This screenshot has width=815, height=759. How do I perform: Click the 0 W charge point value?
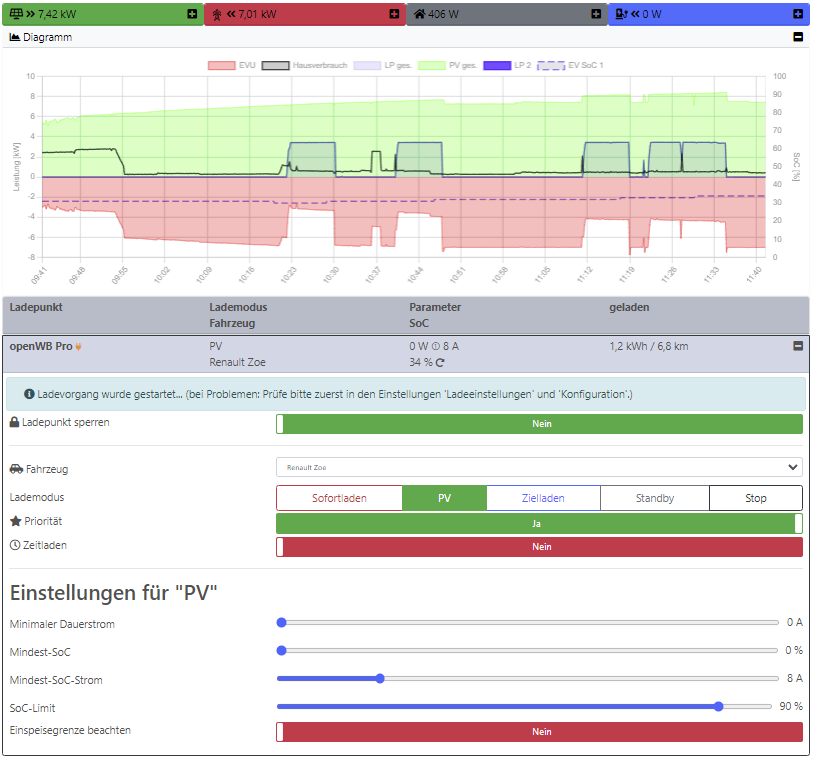coord(652,14)
